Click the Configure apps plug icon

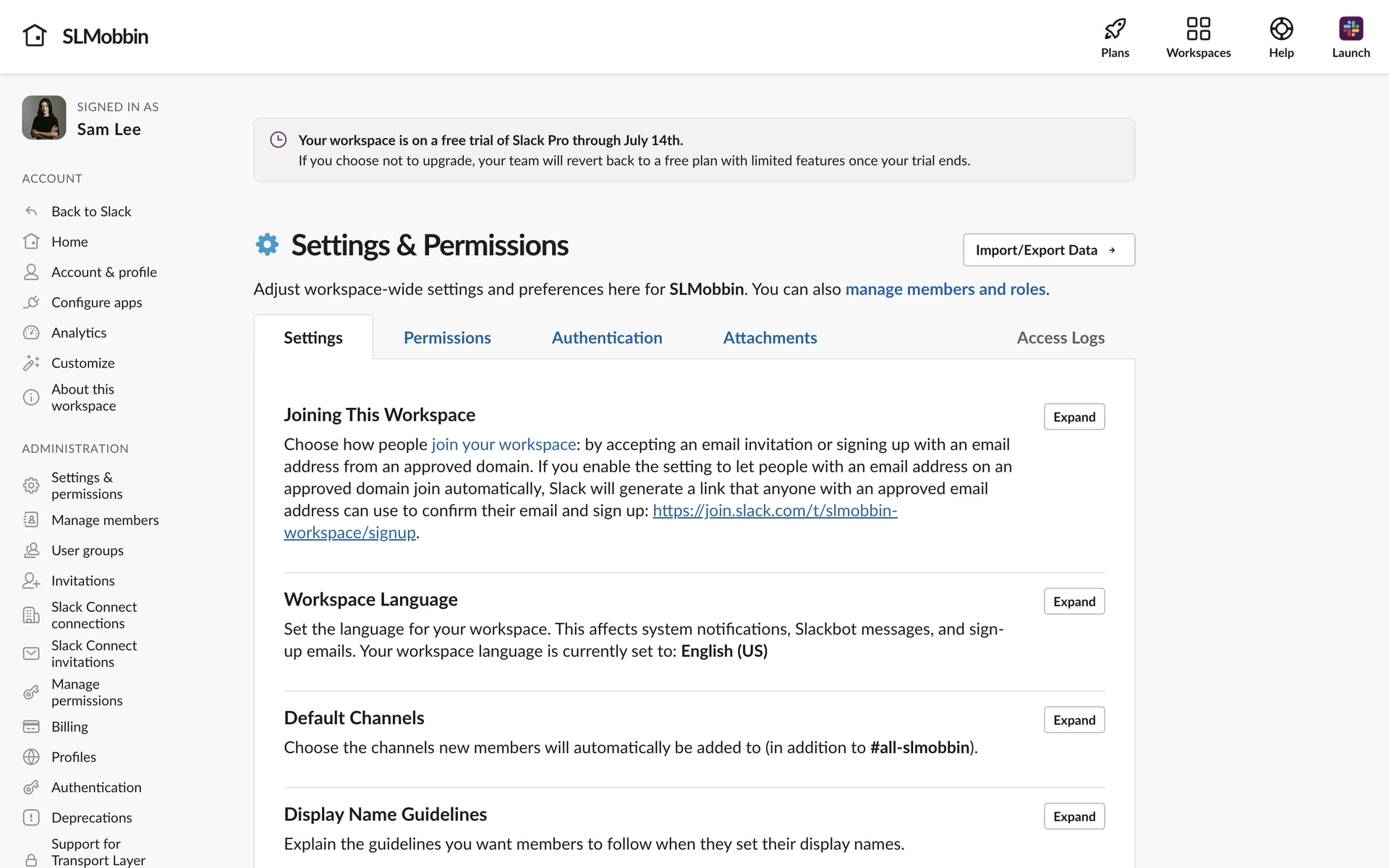click(31, 302)
